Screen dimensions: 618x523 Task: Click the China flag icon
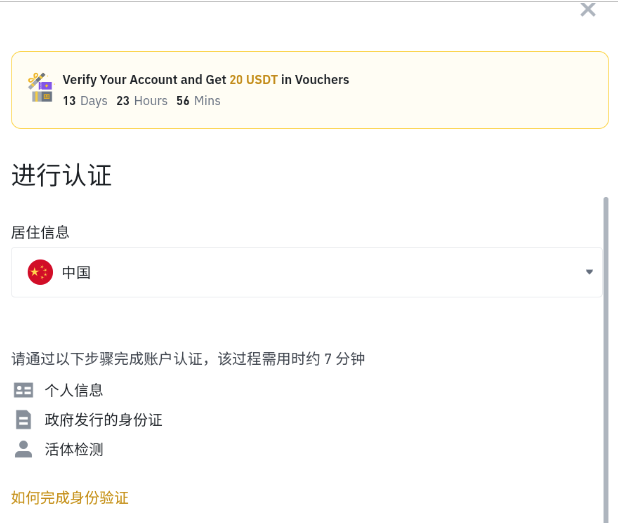[40, 272]
